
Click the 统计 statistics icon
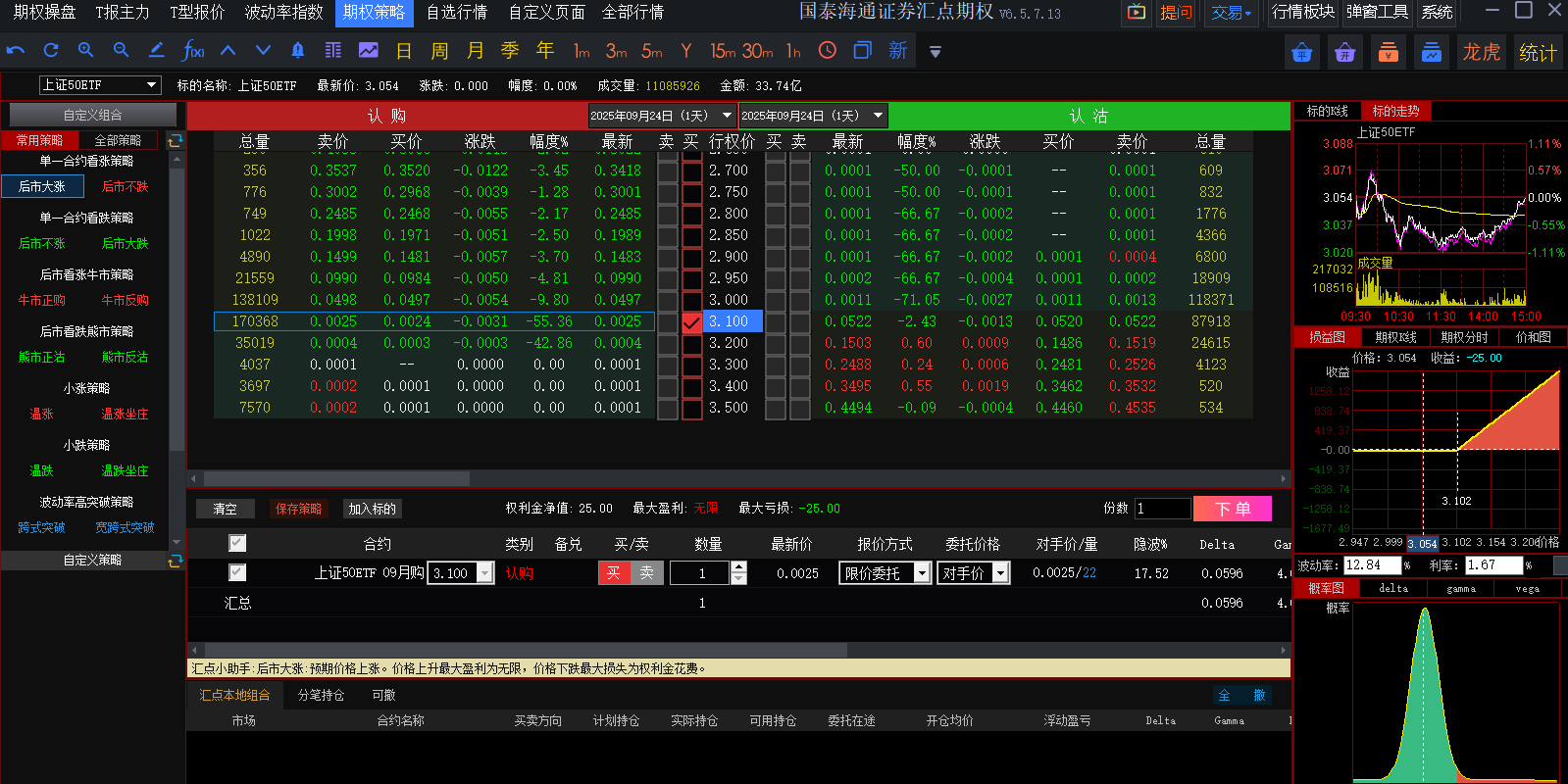(x=1538, y=52)
